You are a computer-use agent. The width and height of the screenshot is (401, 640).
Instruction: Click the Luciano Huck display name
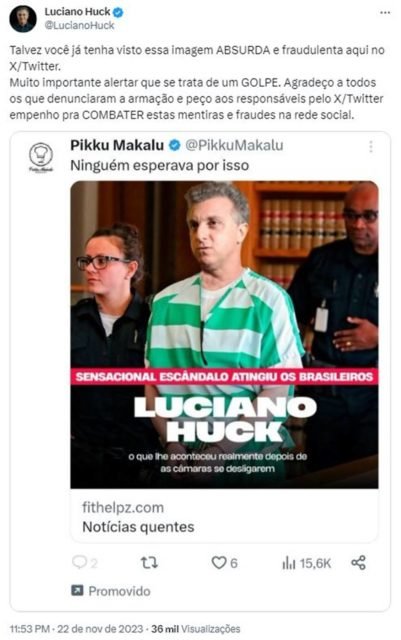[x=77, y=12]
